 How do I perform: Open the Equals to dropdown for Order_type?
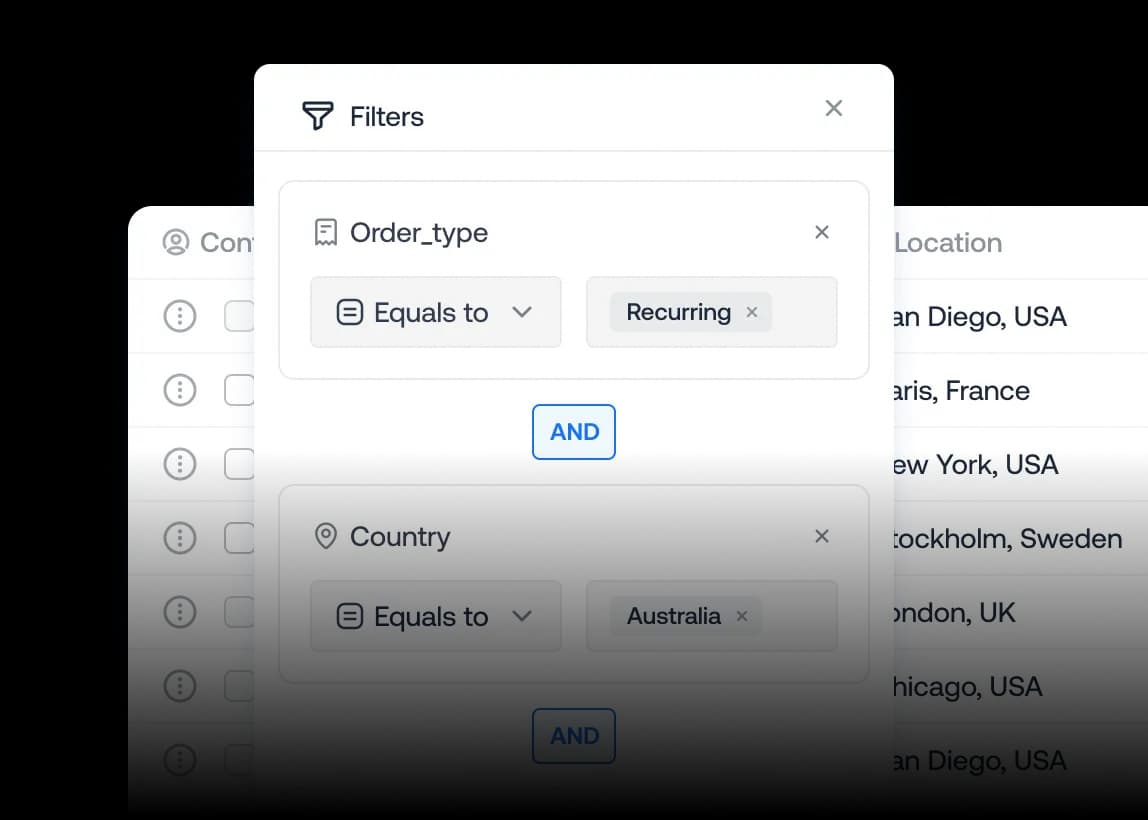tap(435, 312)
